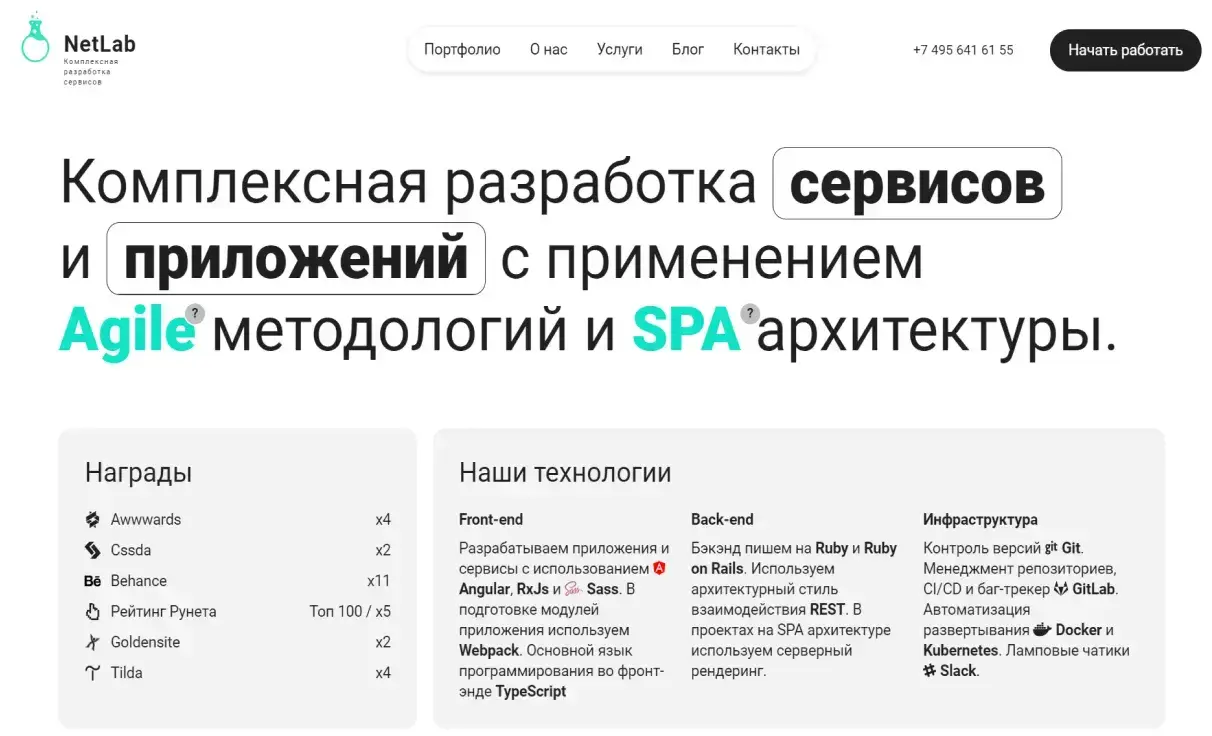Click the bold word RxJs

point(532,589)
